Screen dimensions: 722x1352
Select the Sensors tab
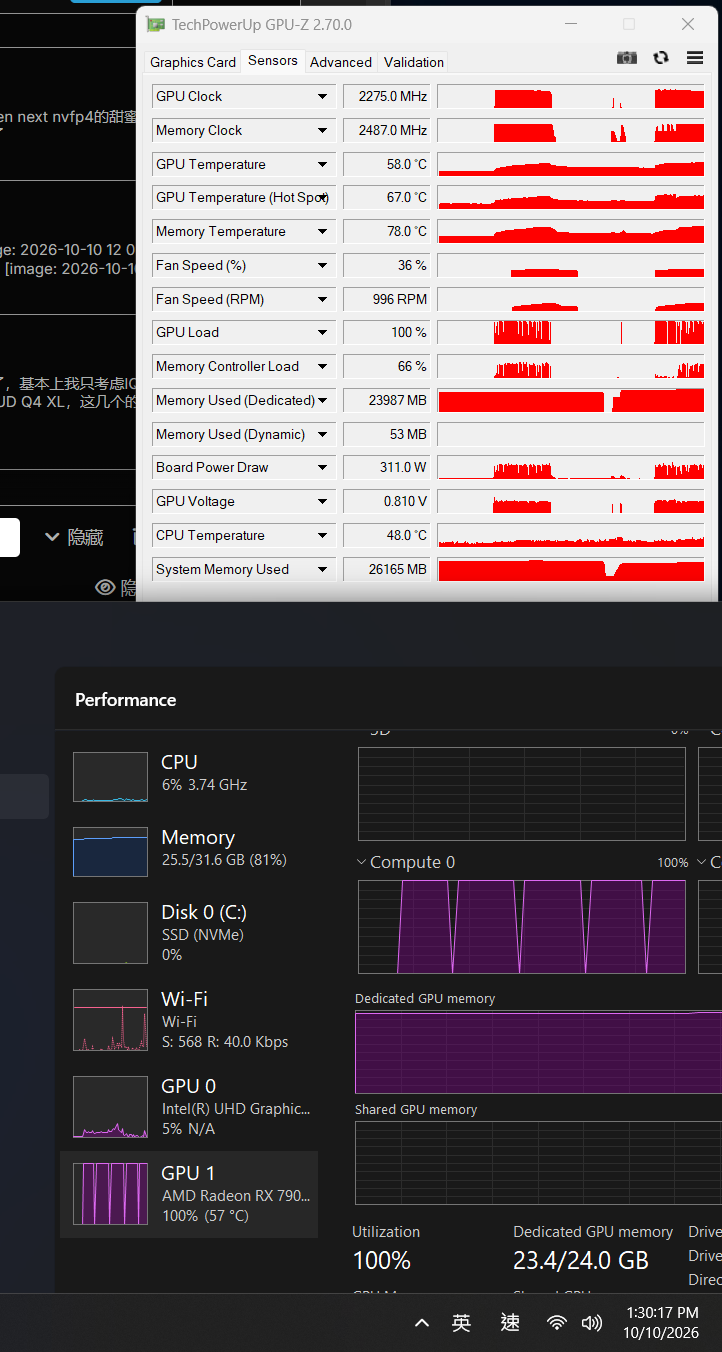coord(273,60)
